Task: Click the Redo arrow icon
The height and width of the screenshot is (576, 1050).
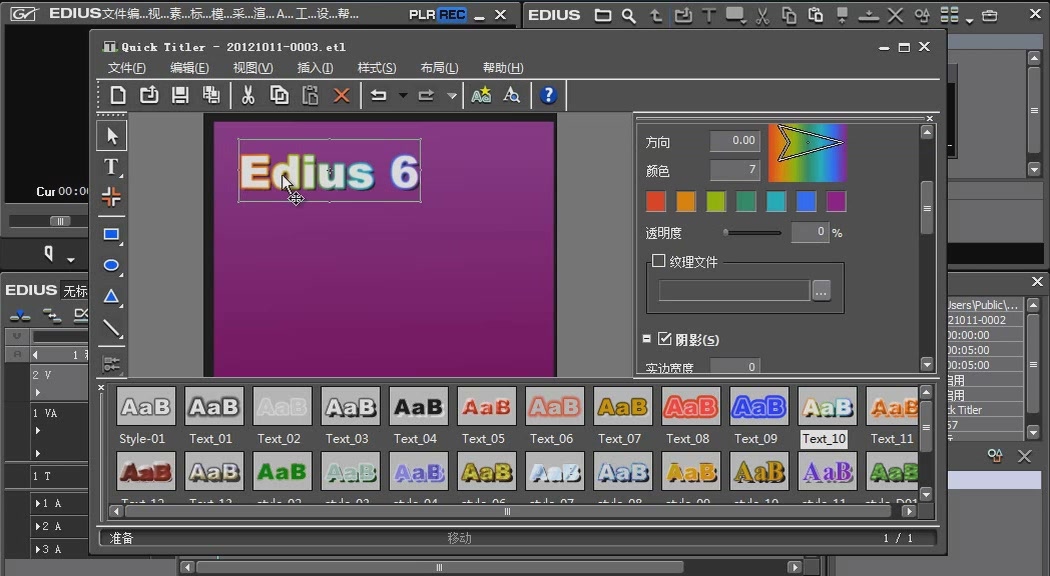Action: pos(426,95)
